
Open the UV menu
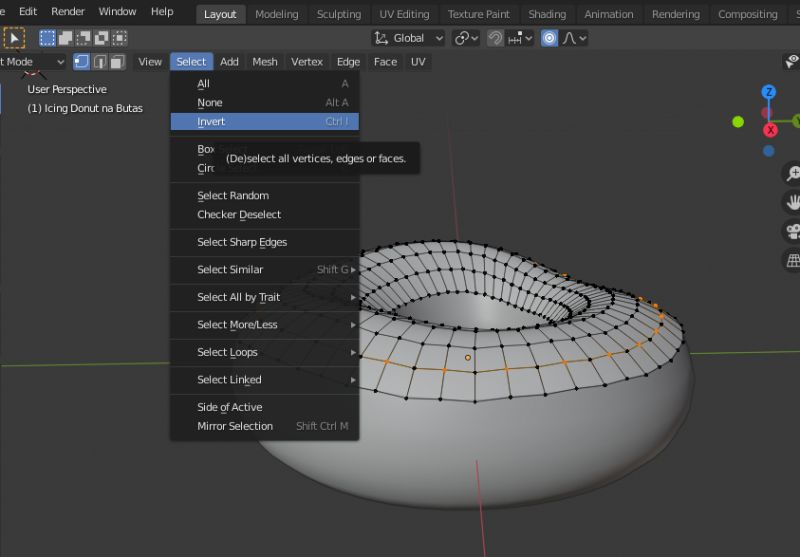(418, 62)
